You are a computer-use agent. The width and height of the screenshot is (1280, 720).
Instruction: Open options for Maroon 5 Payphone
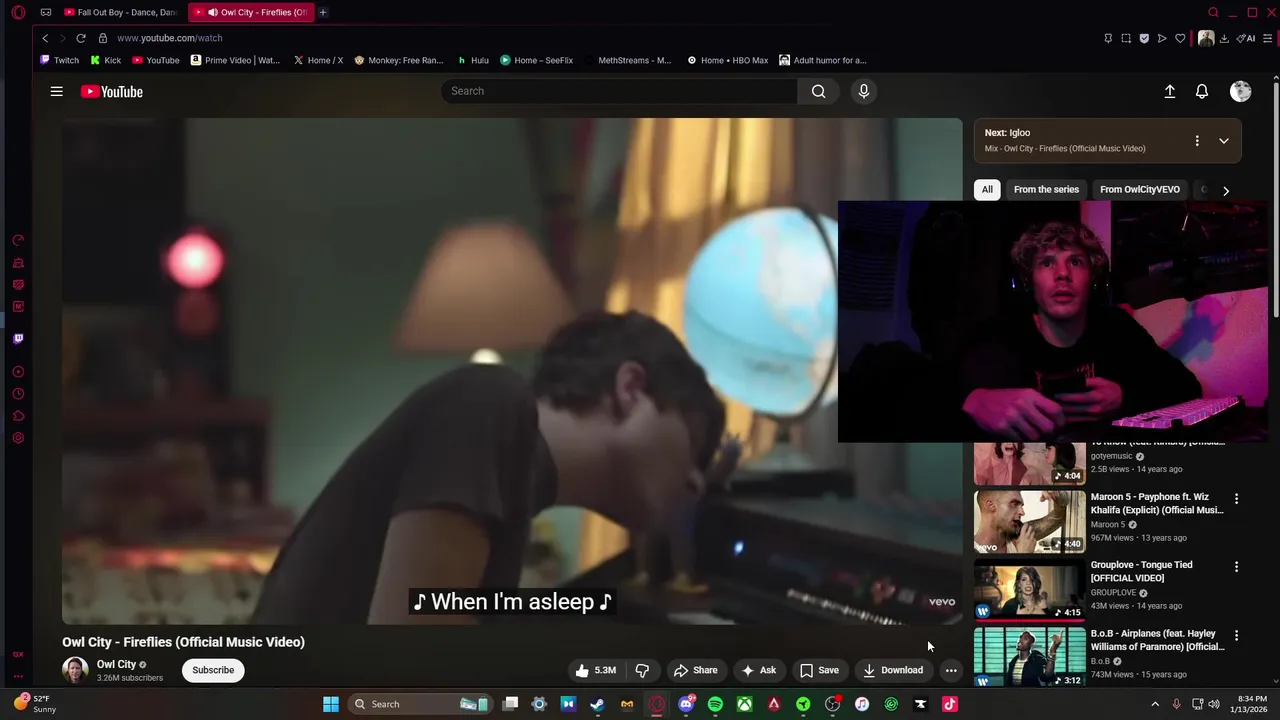coord(1236,498)
